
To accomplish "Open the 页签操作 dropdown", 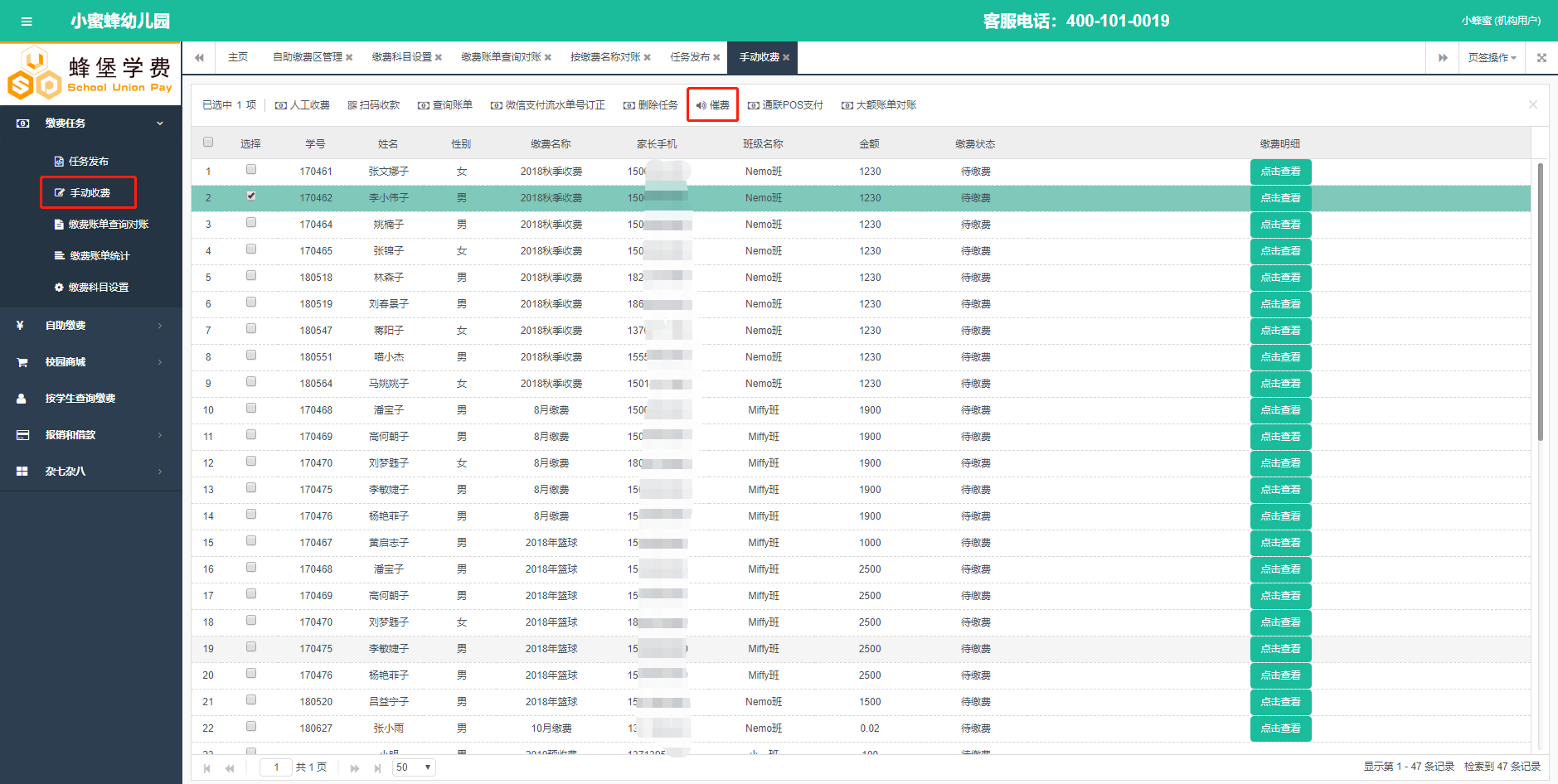I will (x=1492, y=57).
